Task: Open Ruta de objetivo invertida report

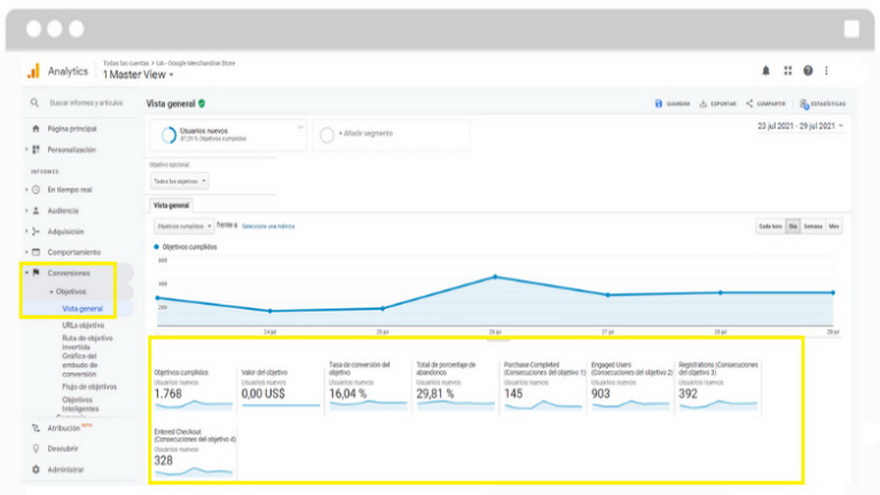Action: coord(88,342)
